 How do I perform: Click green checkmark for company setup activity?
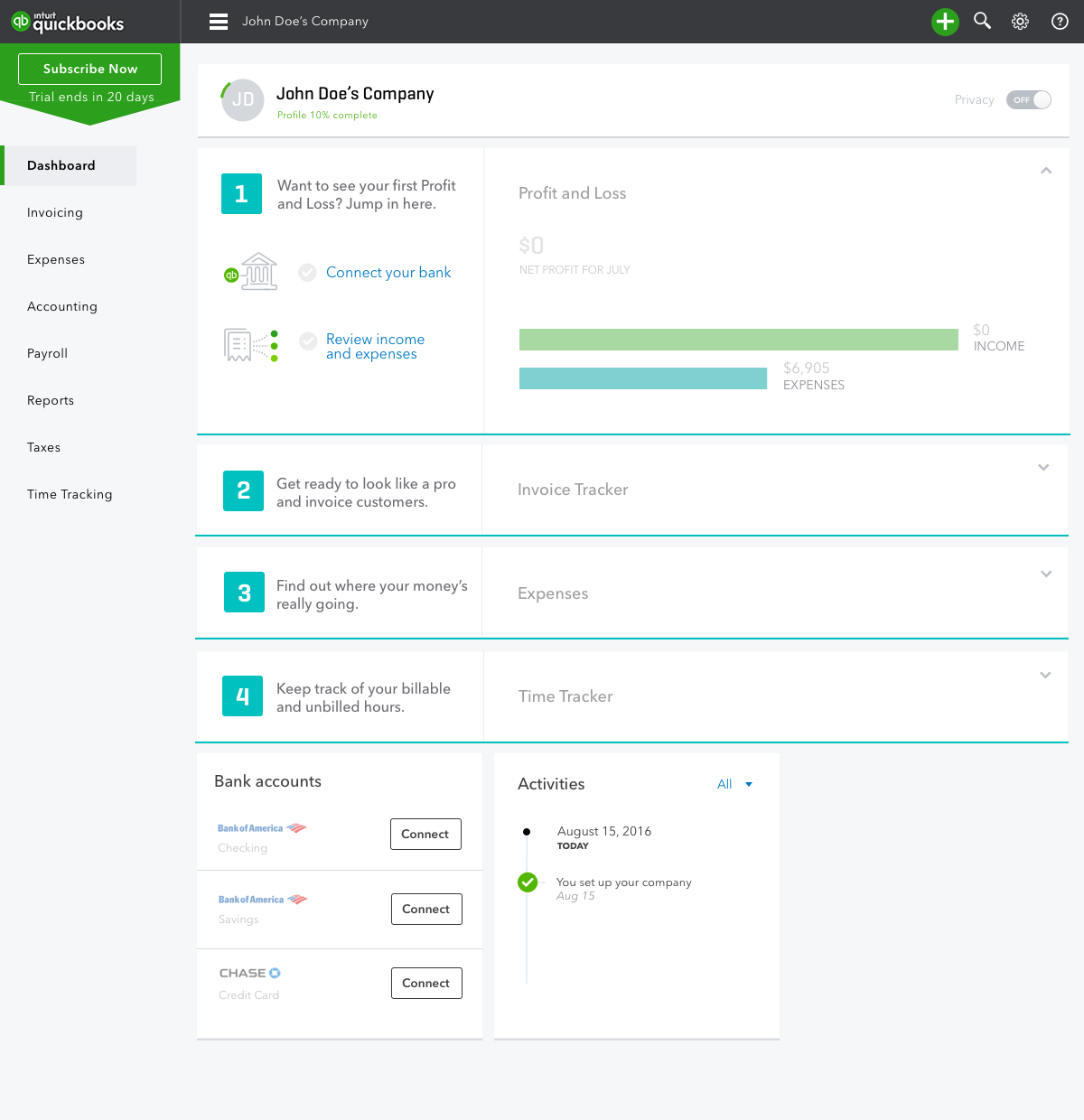pyautogui.click(x=528, y=882)
